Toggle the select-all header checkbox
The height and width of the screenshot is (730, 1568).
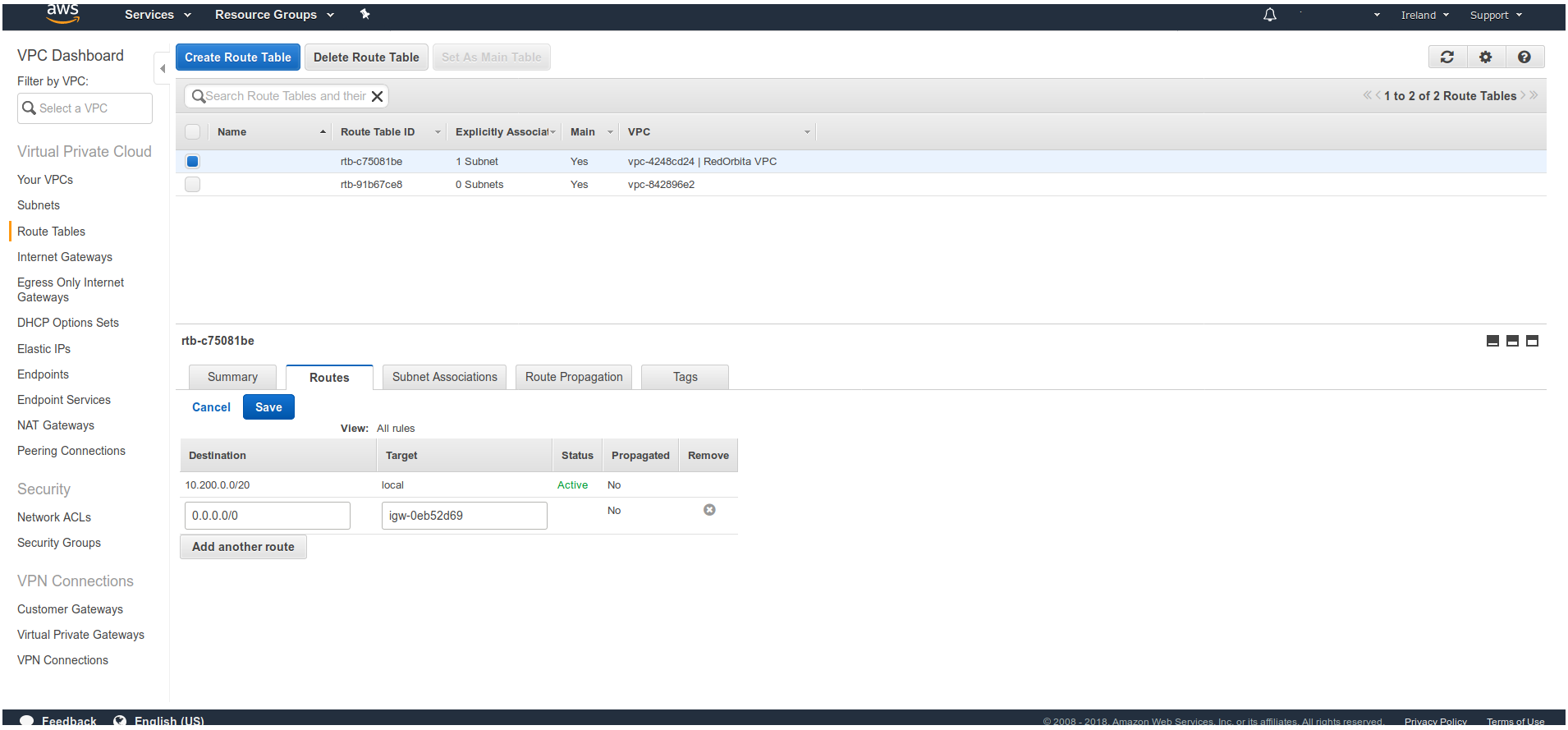(193, 132)
